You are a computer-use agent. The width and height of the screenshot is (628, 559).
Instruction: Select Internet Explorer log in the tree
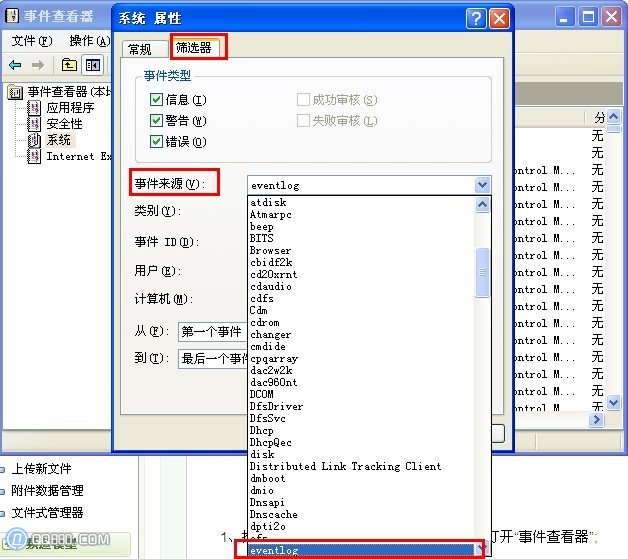point(78,156)
